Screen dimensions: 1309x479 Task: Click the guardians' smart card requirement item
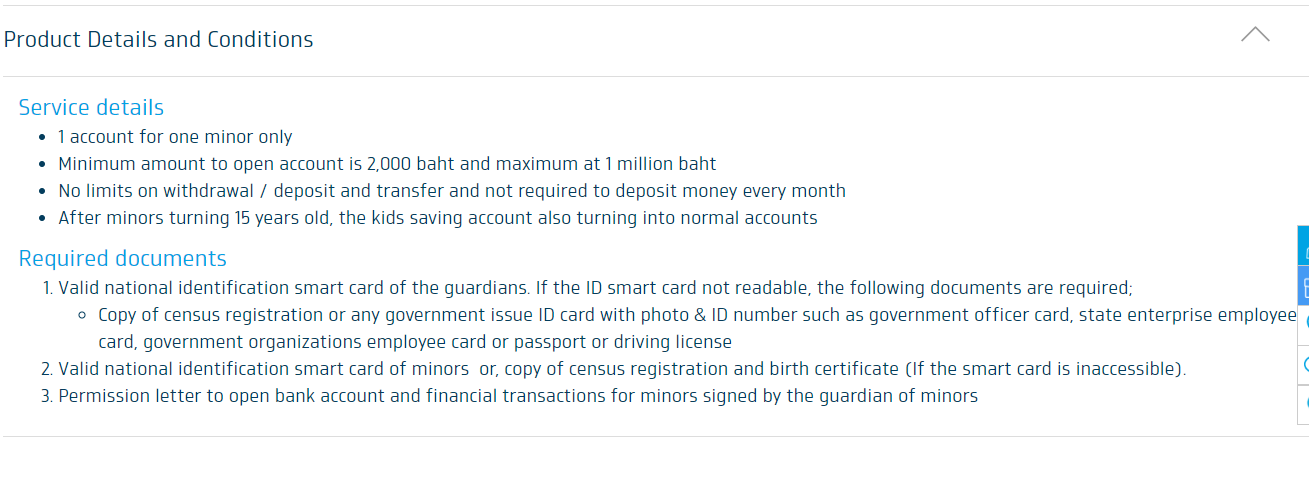595,288
